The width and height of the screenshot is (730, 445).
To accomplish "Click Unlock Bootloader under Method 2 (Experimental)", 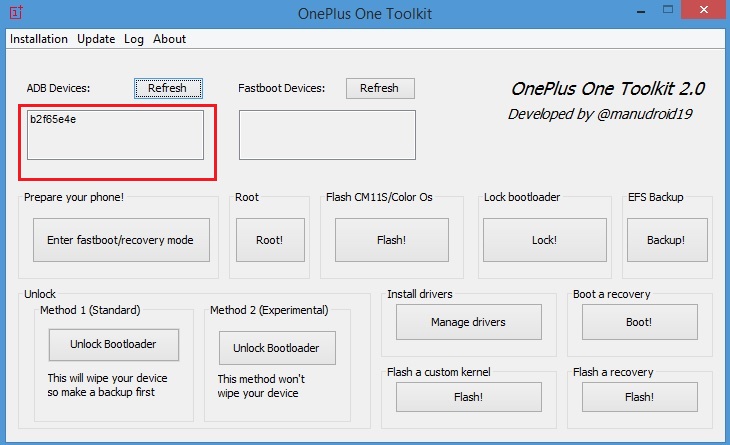I will tap(276, 348).
